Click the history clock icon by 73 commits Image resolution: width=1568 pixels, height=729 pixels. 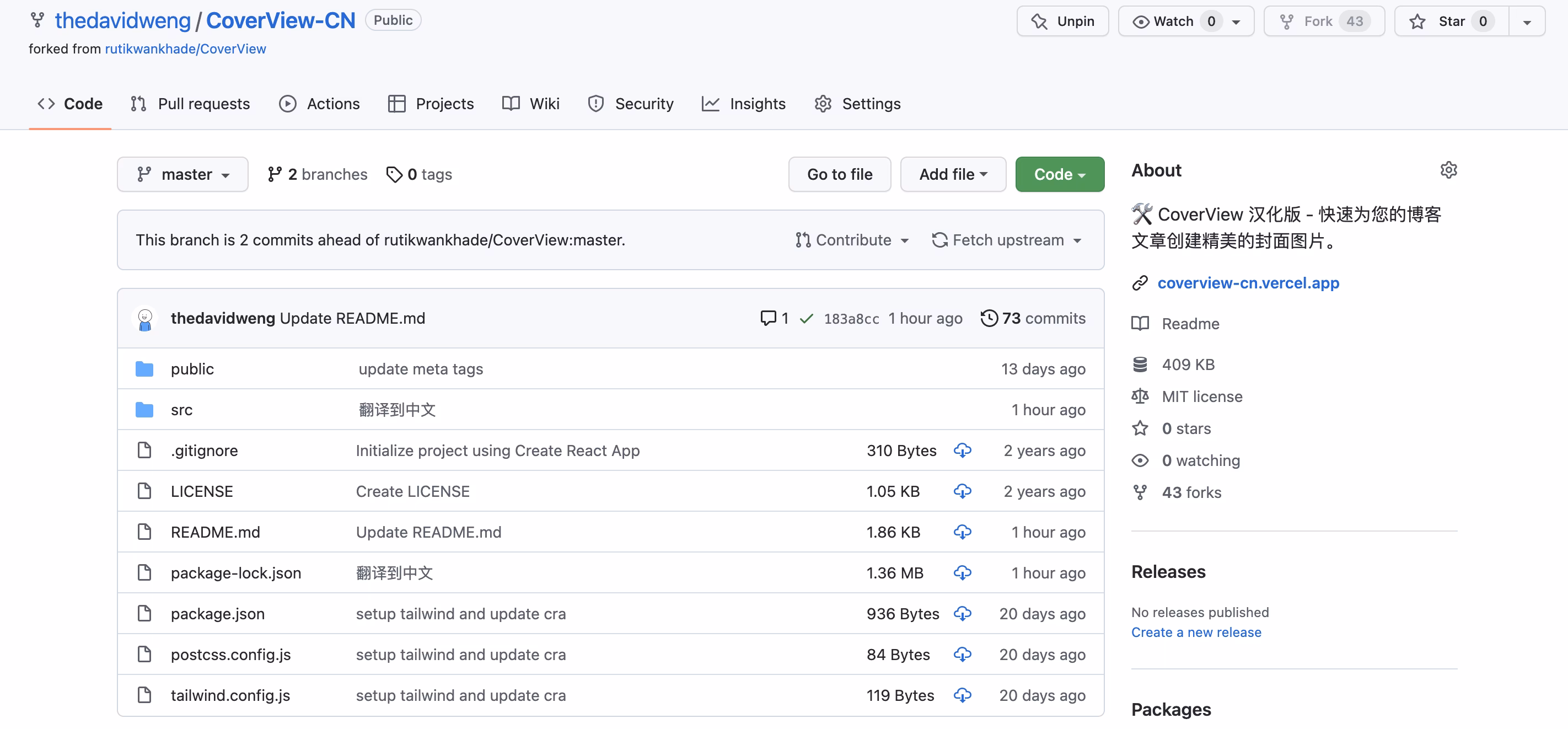tap(989, 318)
